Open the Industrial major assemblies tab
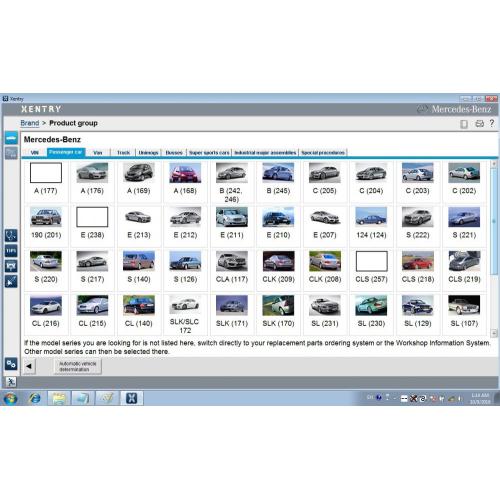The height and width of the screenshot is (500, 500). point(265,153)
